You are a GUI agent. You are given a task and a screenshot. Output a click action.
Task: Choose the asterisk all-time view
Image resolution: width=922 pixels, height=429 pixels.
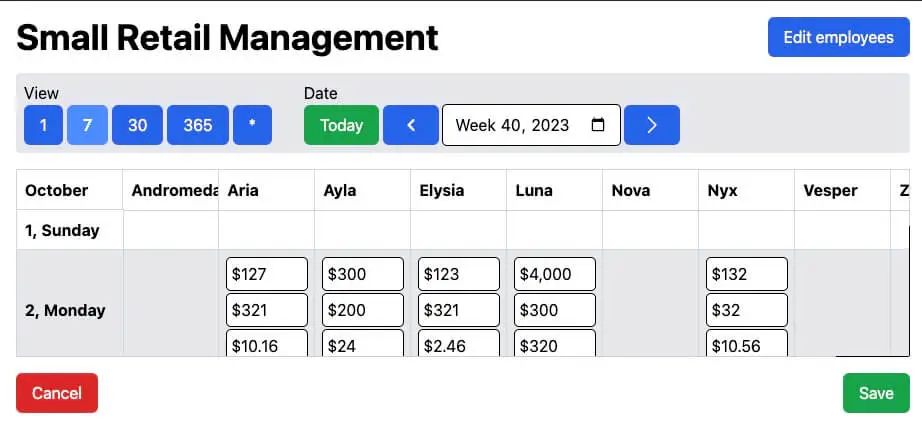click(252, 125)
